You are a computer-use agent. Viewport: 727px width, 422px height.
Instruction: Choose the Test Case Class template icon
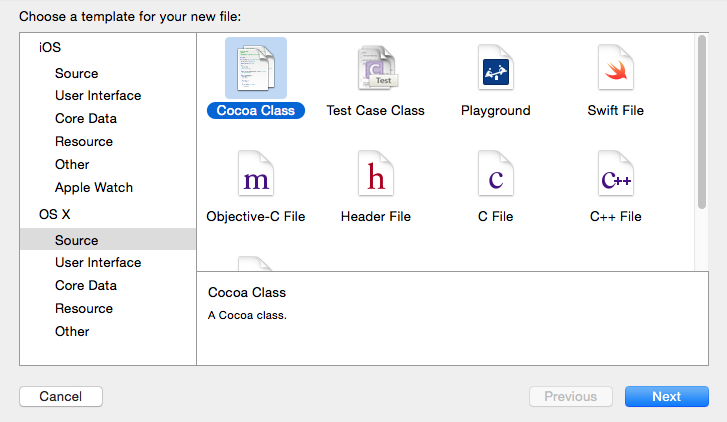pos(376,68)
